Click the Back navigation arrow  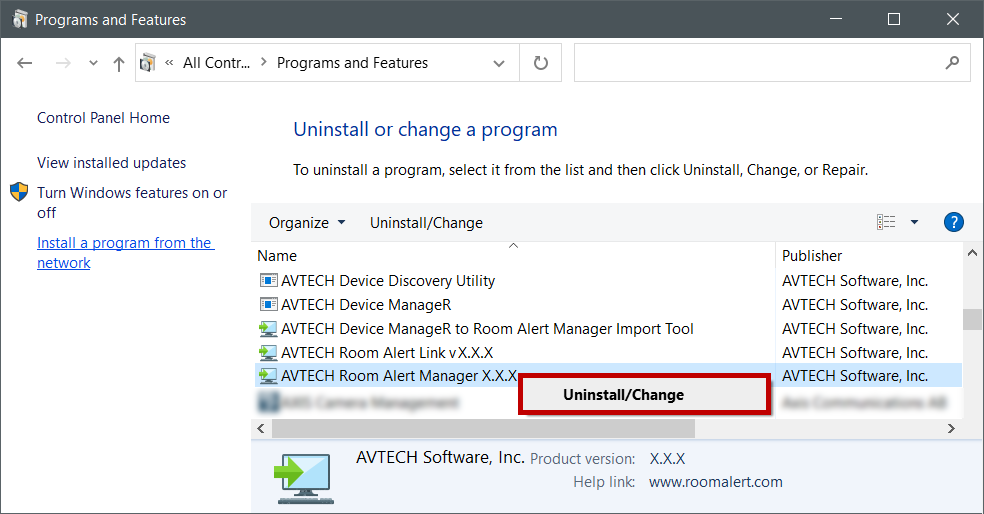(25, 63)
